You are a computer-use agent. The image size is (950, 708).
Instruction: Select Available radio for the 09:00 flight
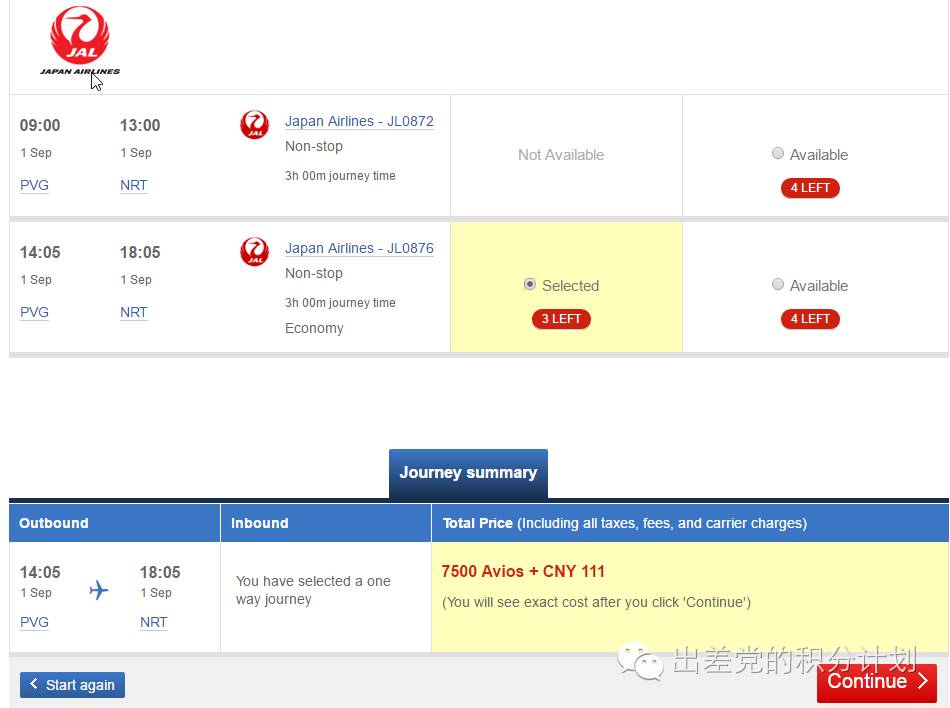778,153
